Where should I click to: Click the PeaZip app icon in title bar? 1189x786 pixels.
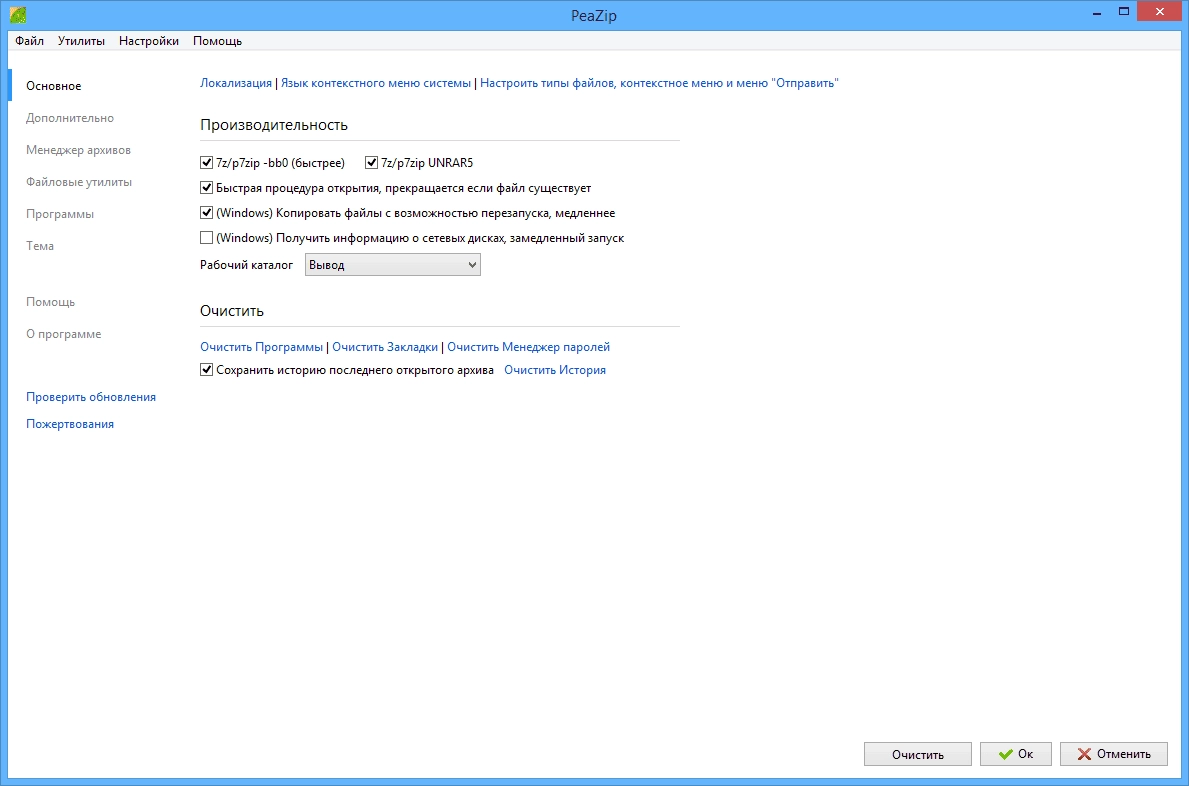(18, 14)
